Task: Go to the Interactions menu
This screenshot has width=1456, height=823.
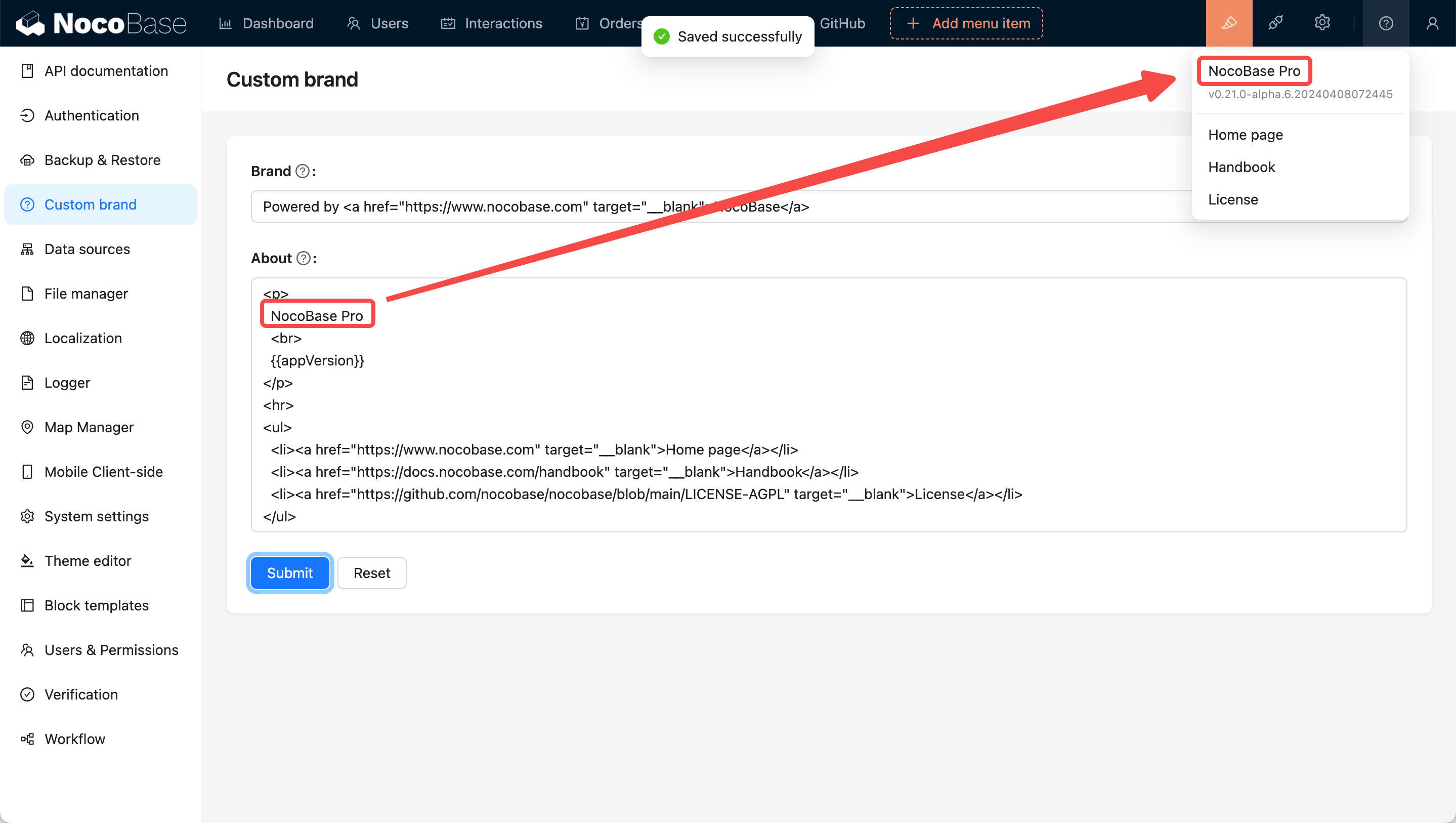Action: [491, 23]
